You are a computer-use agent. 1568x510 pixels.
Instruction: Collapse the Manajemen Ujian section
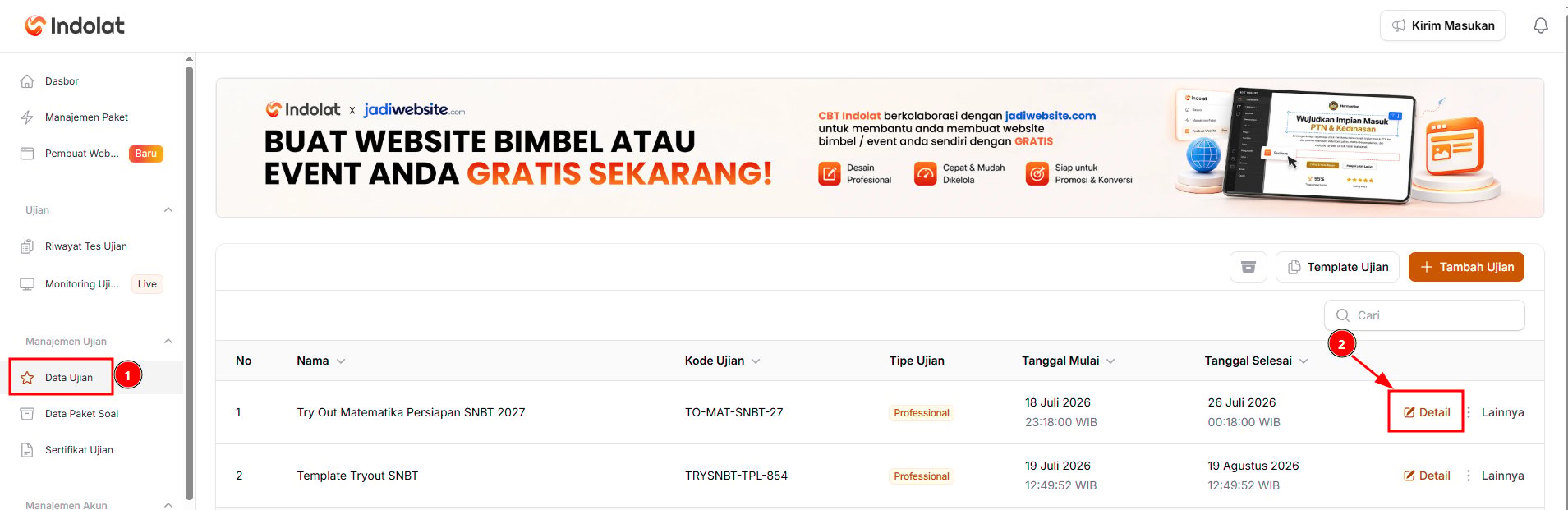click(x=168, y=342)
